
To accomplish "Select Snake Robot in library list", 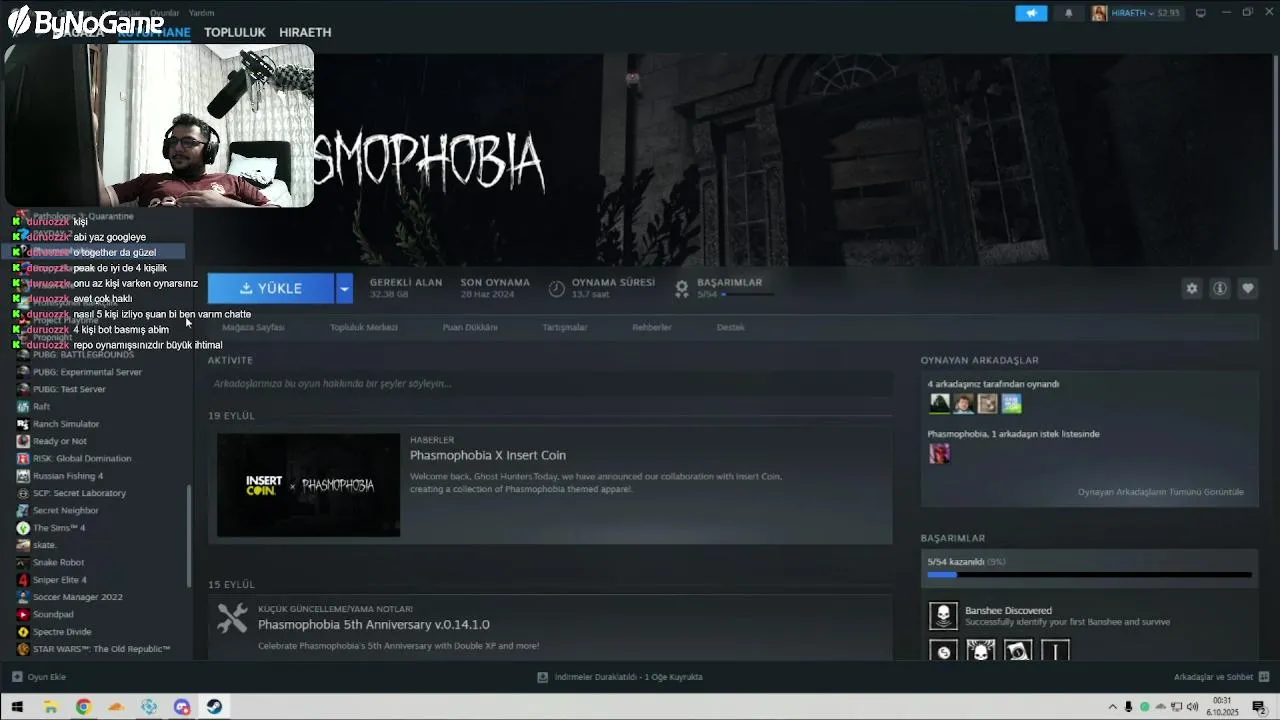I will pos(58,563).
